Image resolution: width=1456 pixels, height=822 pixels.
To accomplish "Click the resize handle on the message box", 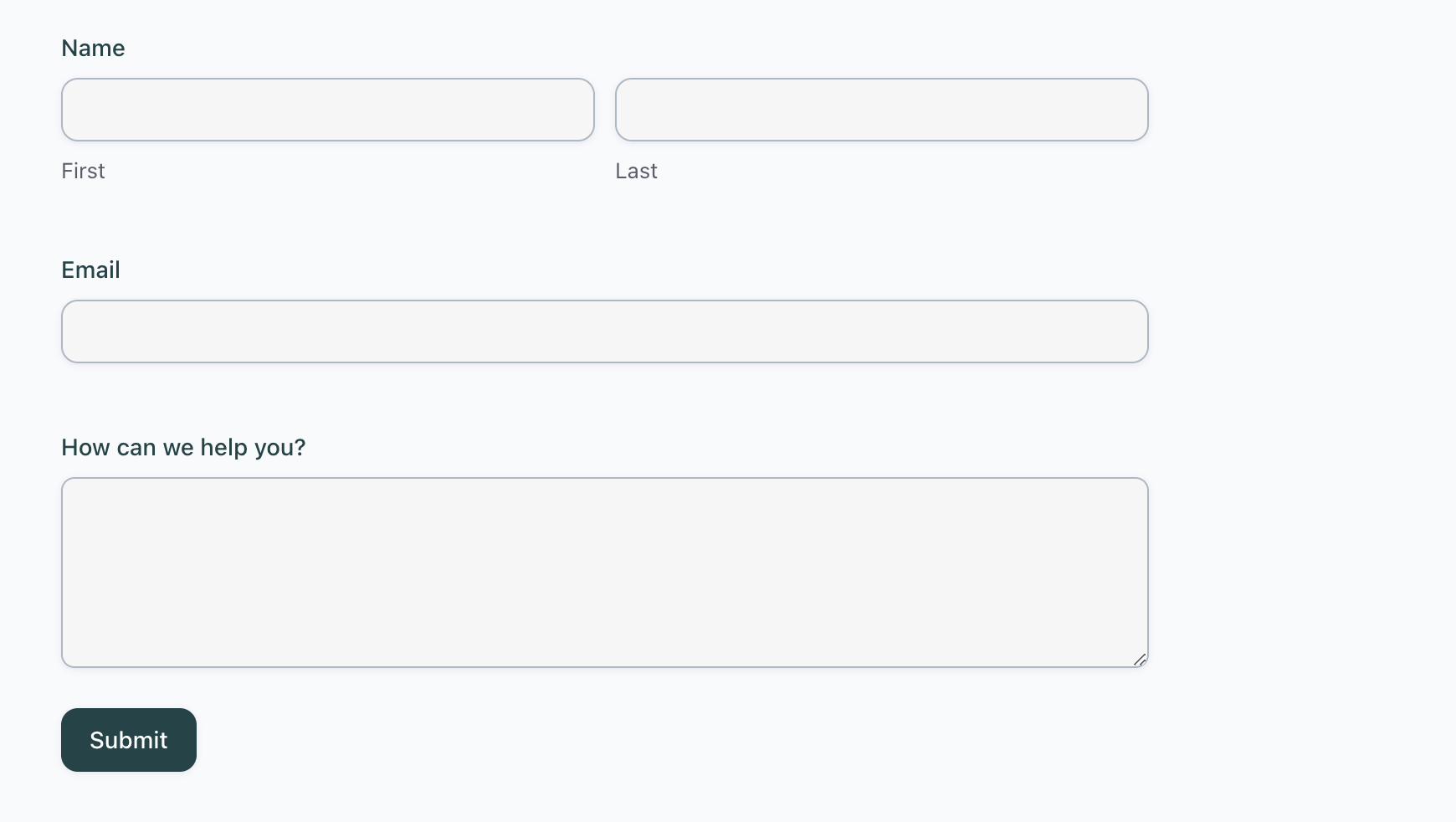I will point(1141,660).
